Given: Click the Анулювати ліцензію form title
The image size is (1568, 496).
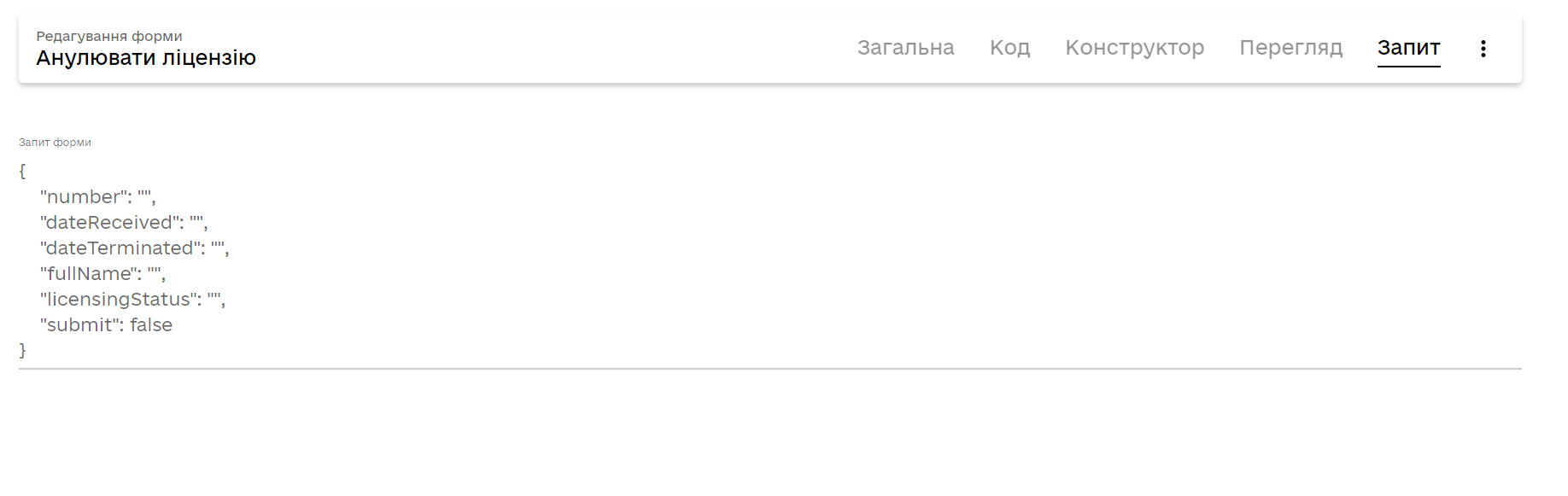Looking at the screenshot, I should point(146,58).
